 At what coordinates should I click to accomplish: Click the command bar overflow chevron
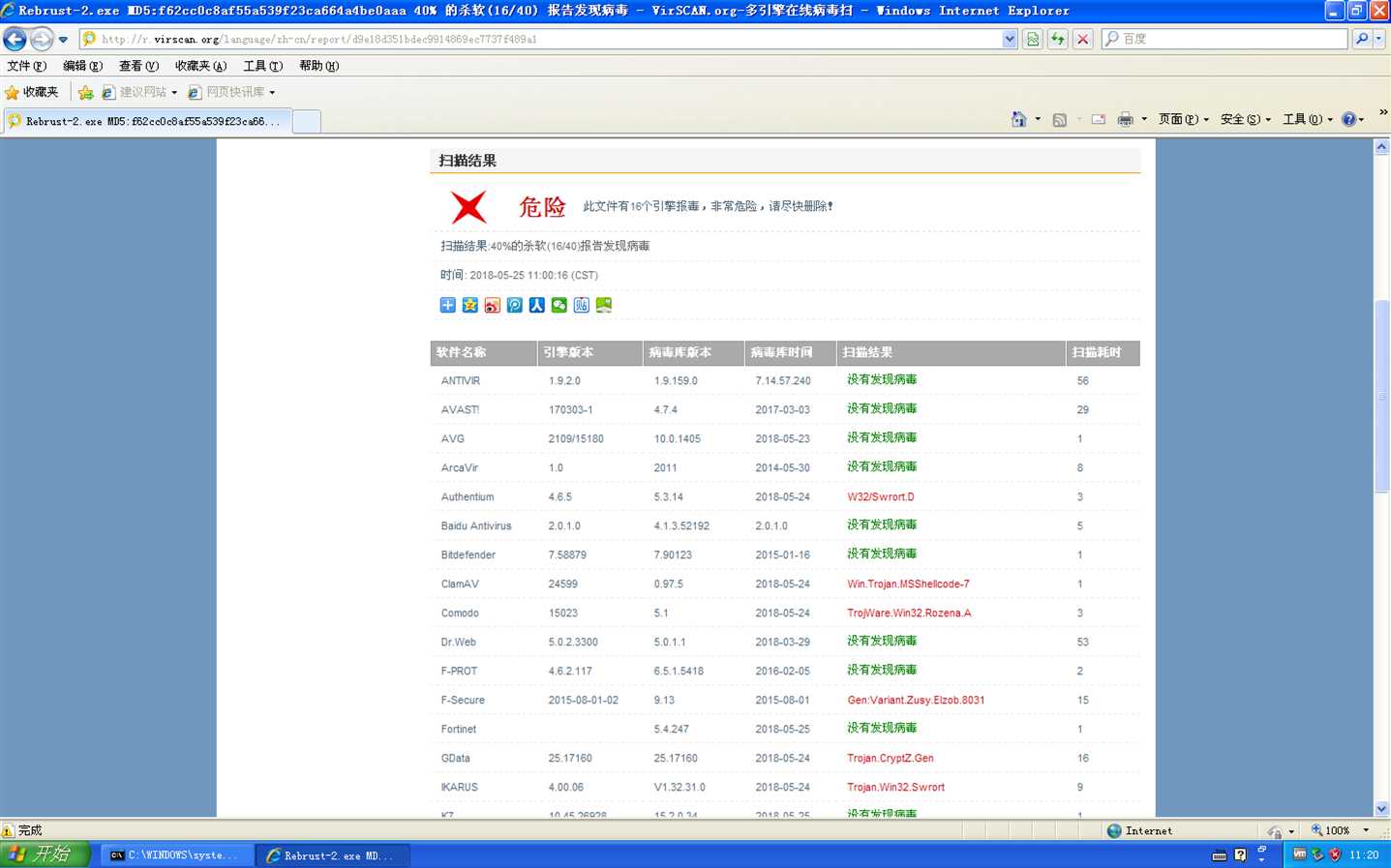tap(1383, 112)
